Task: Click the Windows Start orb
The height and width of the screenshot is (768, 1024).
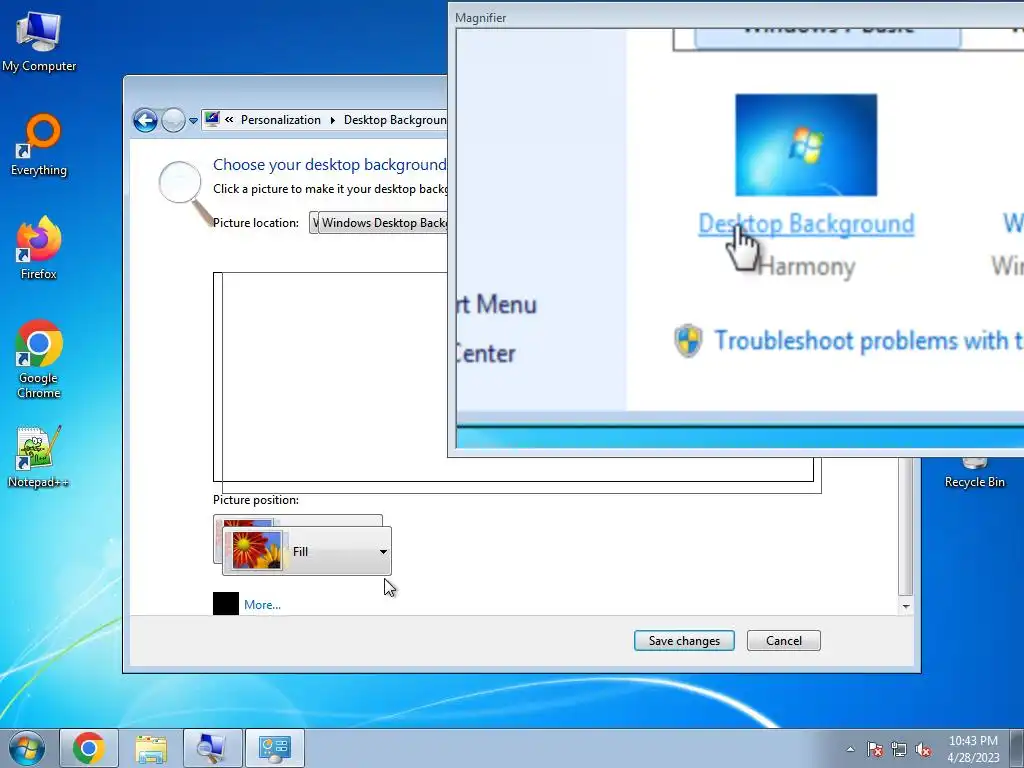Action: [27, 748]
